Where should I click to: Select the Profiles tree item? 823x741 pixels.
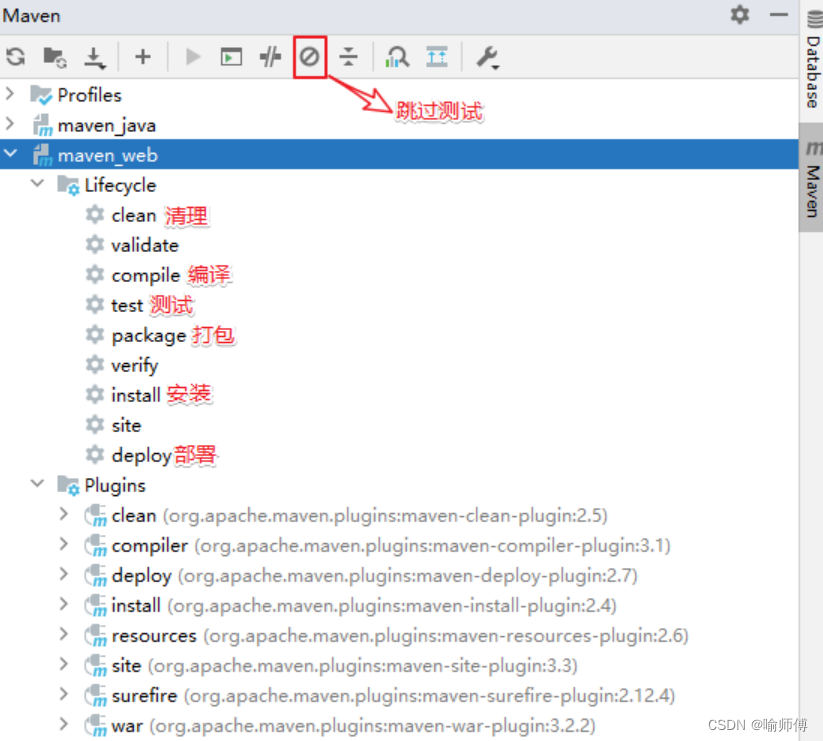tap(89, 95)
